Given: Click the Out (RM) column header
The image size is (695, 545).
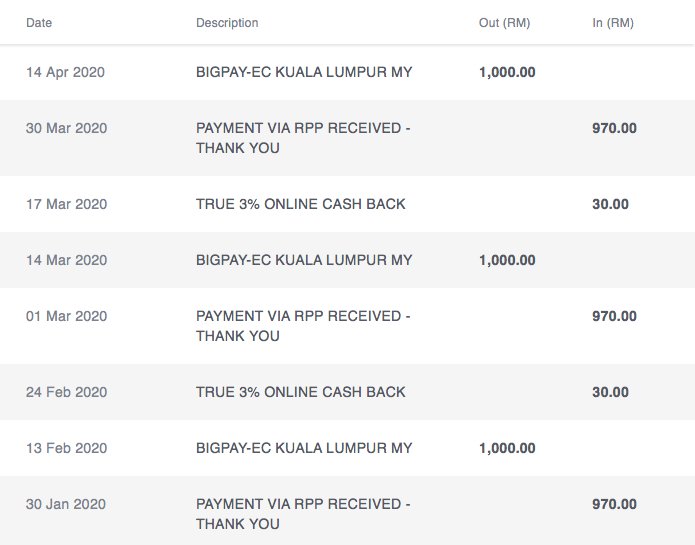Looking at the screenshot, I should coord(504,23).
